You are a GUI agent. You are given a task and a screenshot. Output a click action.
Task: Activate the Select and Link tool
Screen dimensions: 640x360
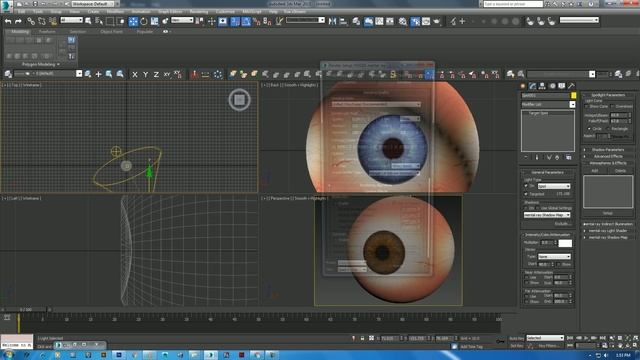31,21
